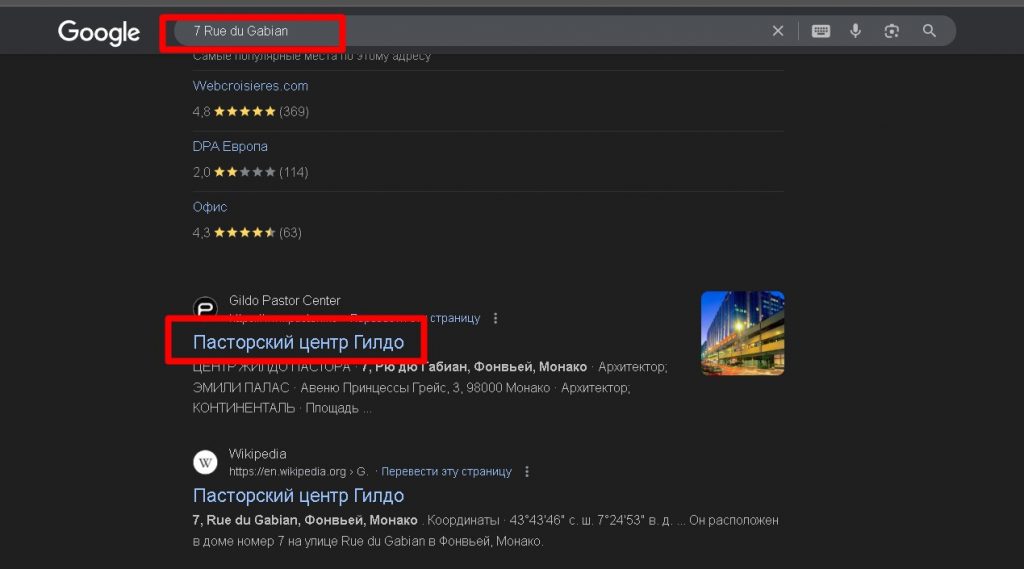Click the 2,0 rating with 114 reviews
The image size is (1024, 569).
(x=250, y=172)
